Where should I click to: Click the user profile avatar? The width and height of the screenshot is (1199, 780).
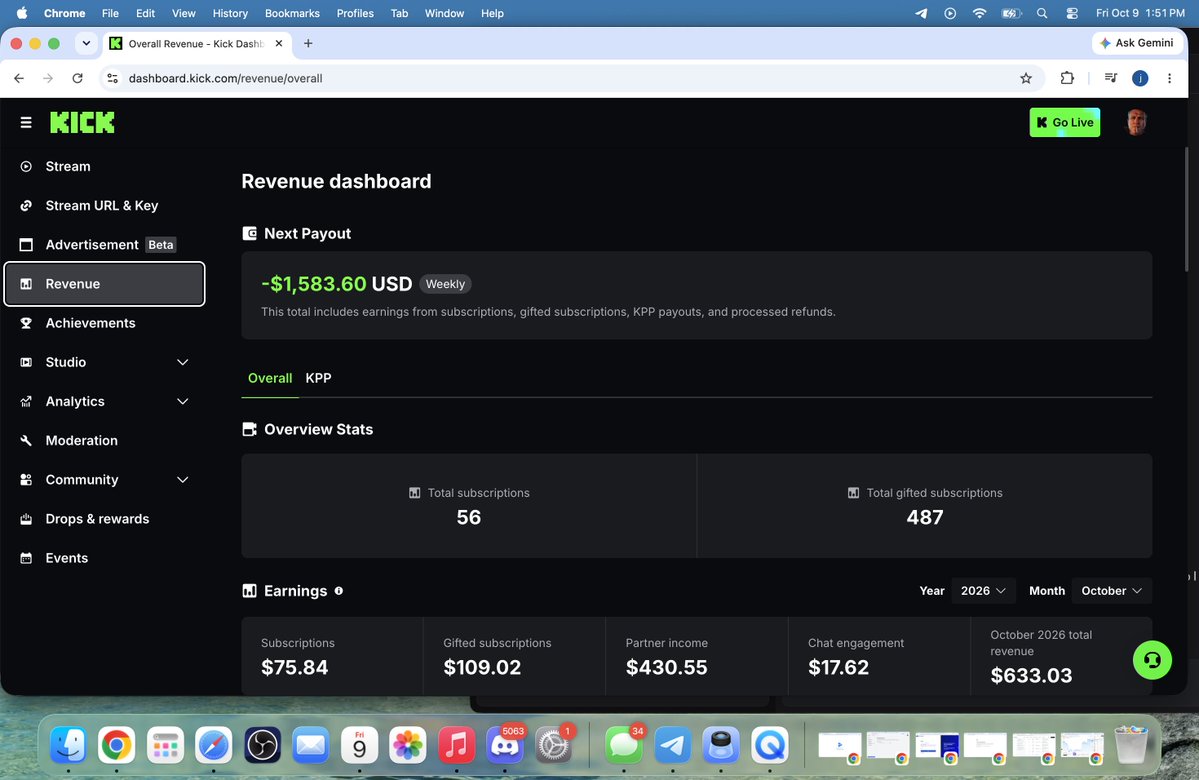[x=1136, y=122]
